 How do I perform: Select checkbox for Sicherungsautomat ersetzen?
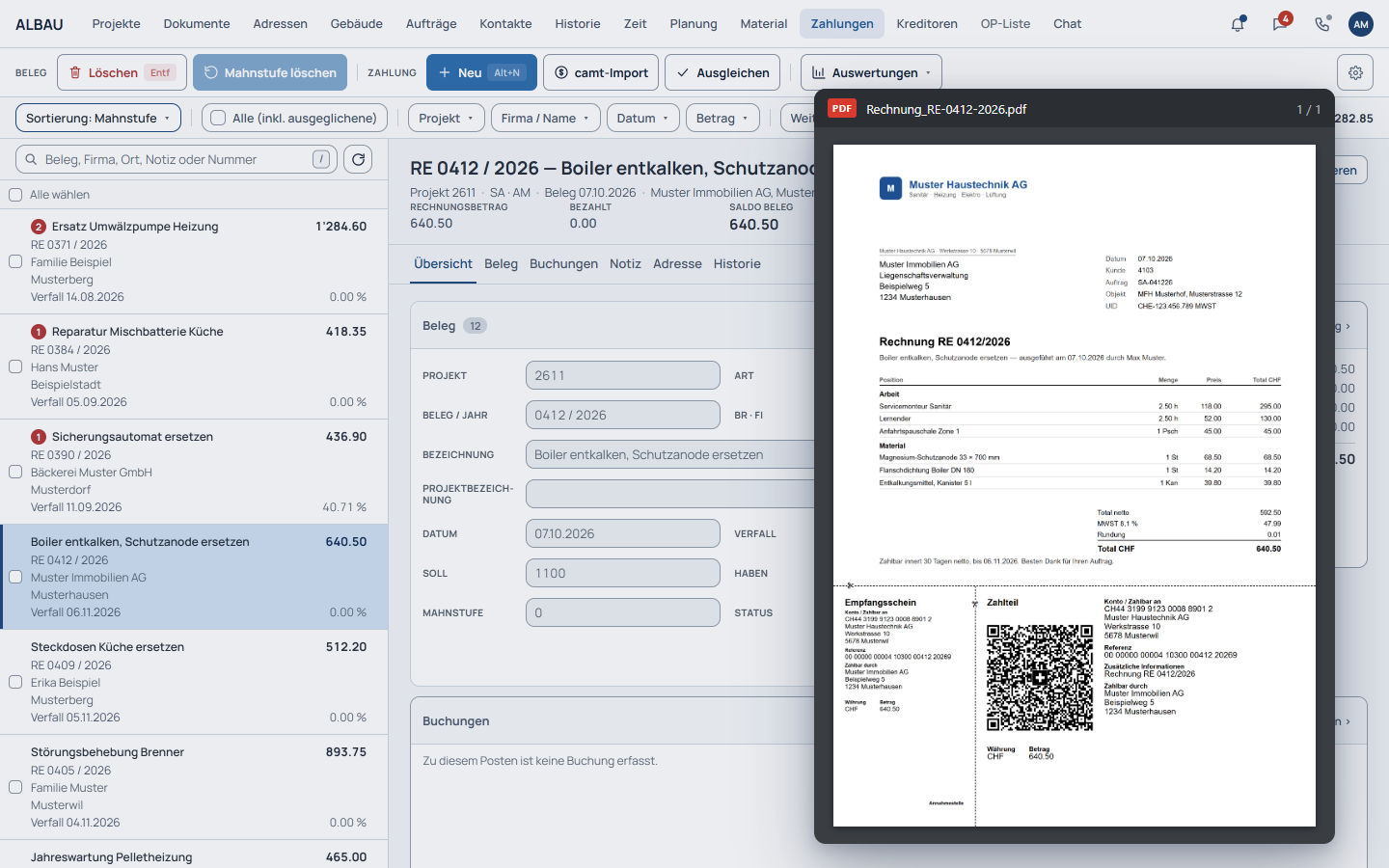pos(15,472)
